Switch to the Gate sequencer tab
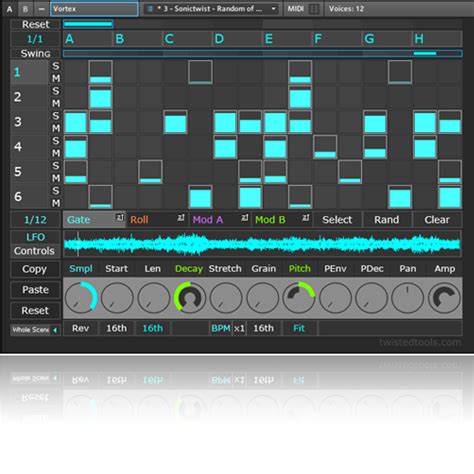Viewport: 474px width, 474px height. coord(94,220)
